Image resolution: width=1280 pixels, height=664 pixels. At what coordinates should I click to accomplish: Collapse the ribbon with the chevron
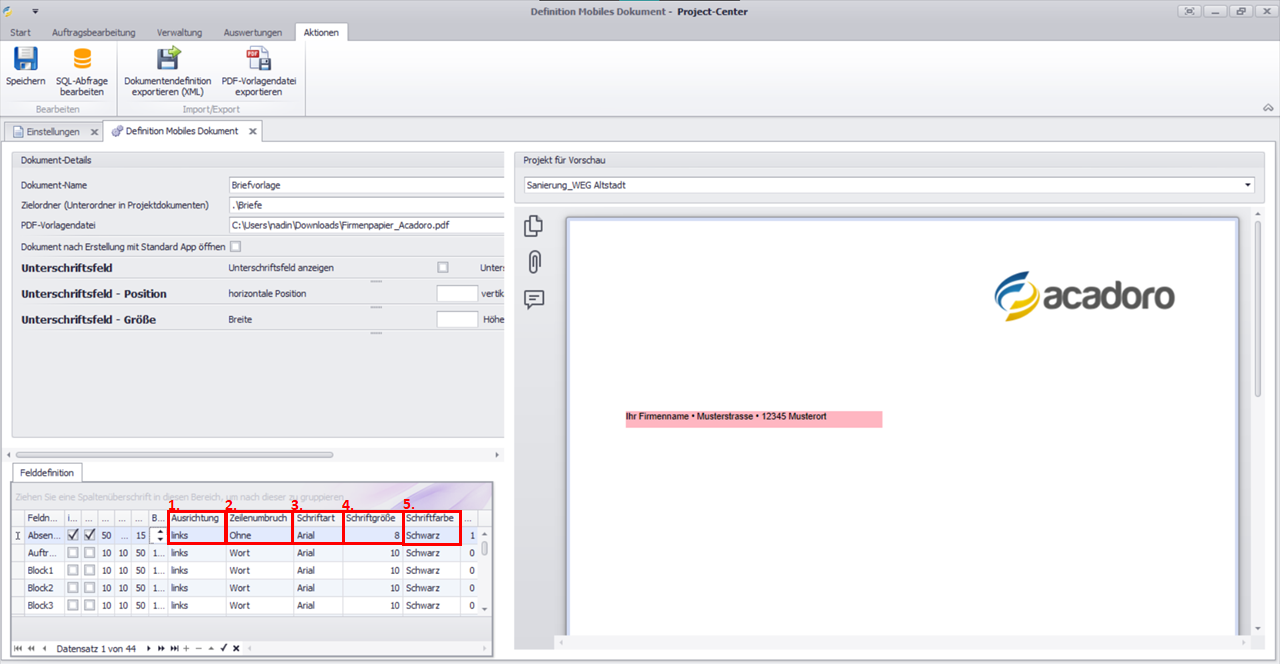(x=1268, y=108)
